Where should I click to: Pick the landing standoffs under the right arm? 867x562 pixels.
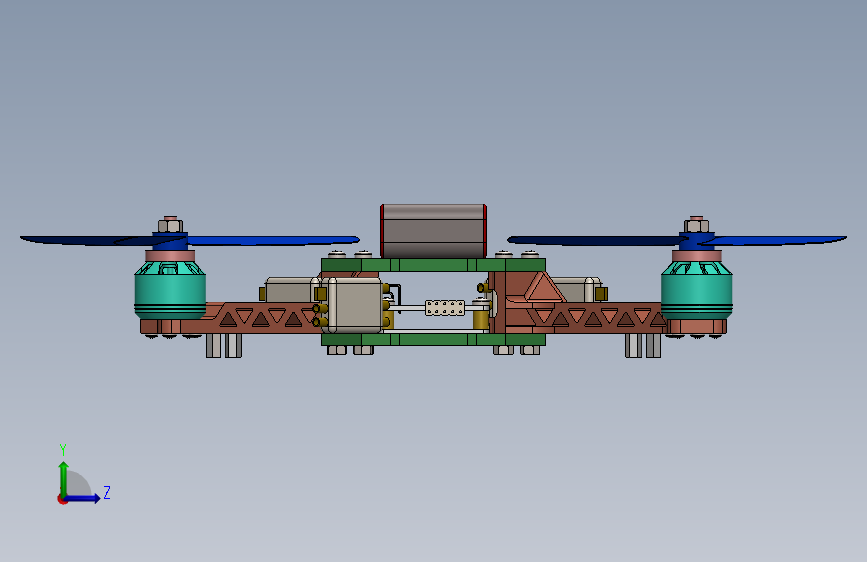click(x=643, y=345)
